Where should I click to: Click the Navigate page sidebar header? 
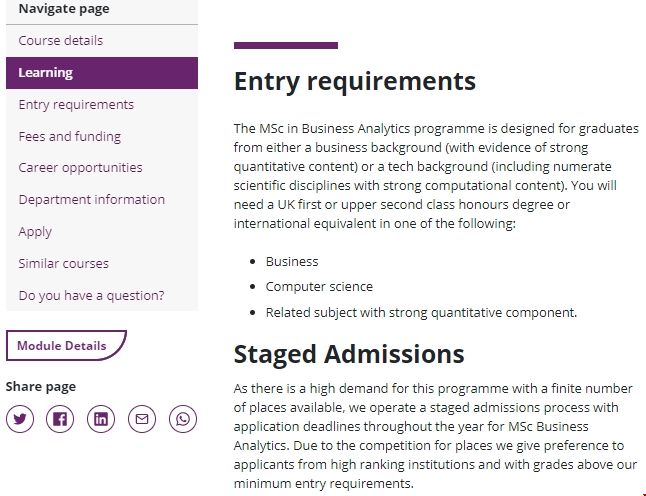pos(64,9)
